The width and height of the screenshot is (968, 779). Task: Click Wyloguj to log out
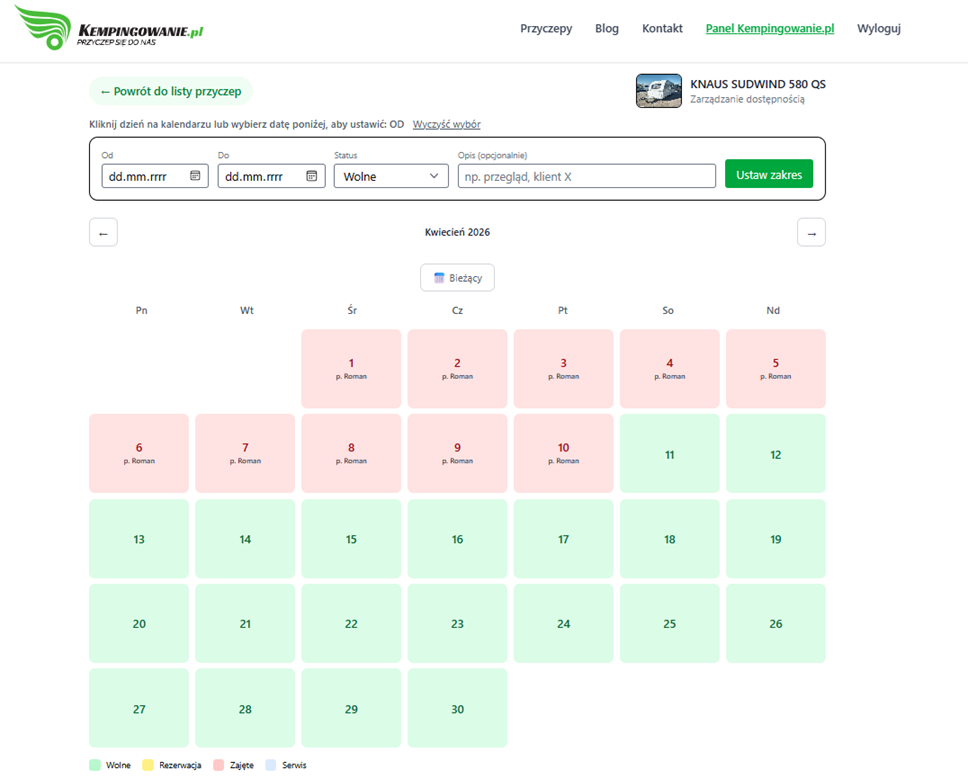pyautogui.click(x=878, y=29)
